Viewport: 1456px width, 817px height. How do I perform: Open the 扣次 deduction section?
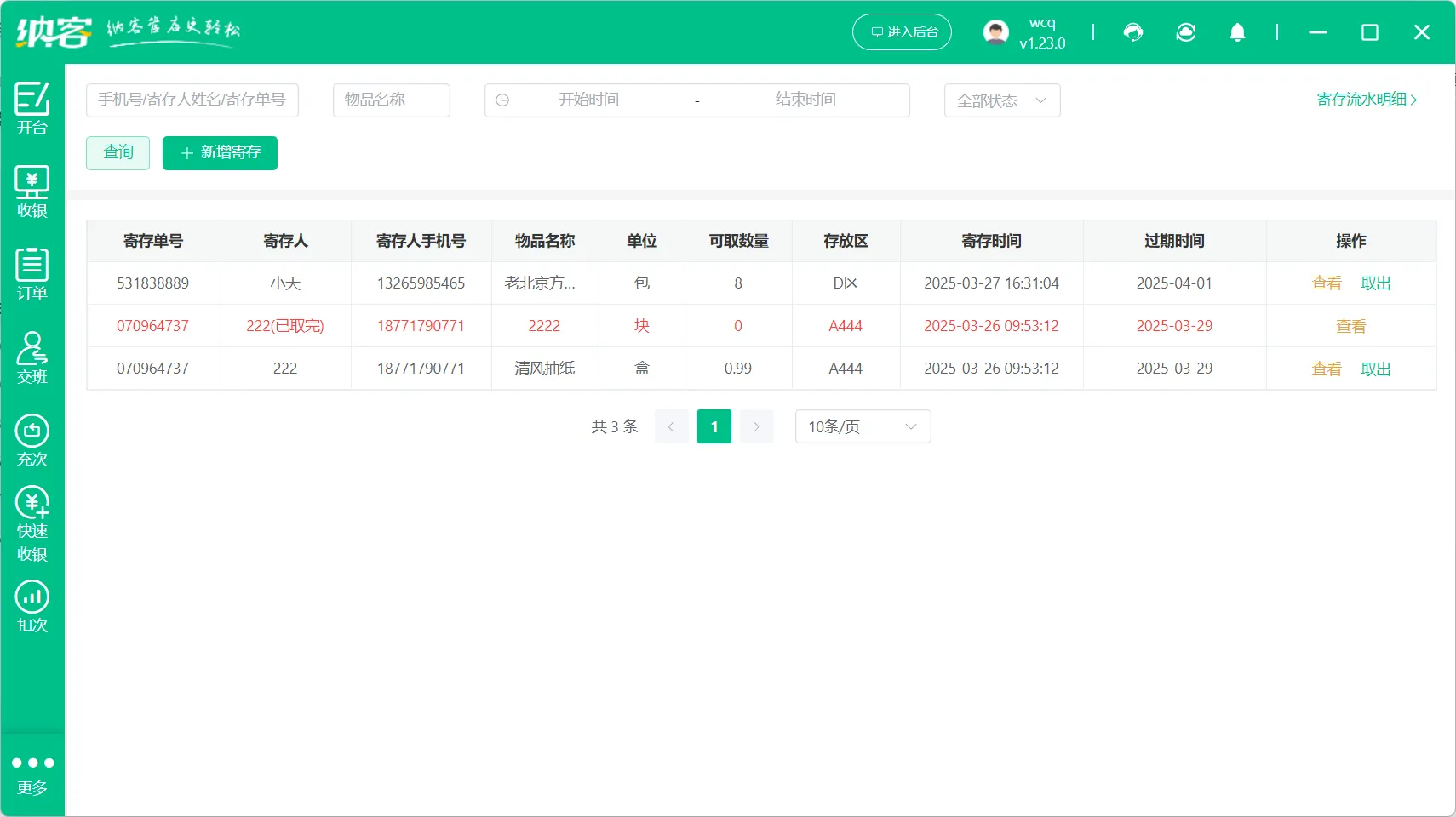pos(32,606)
